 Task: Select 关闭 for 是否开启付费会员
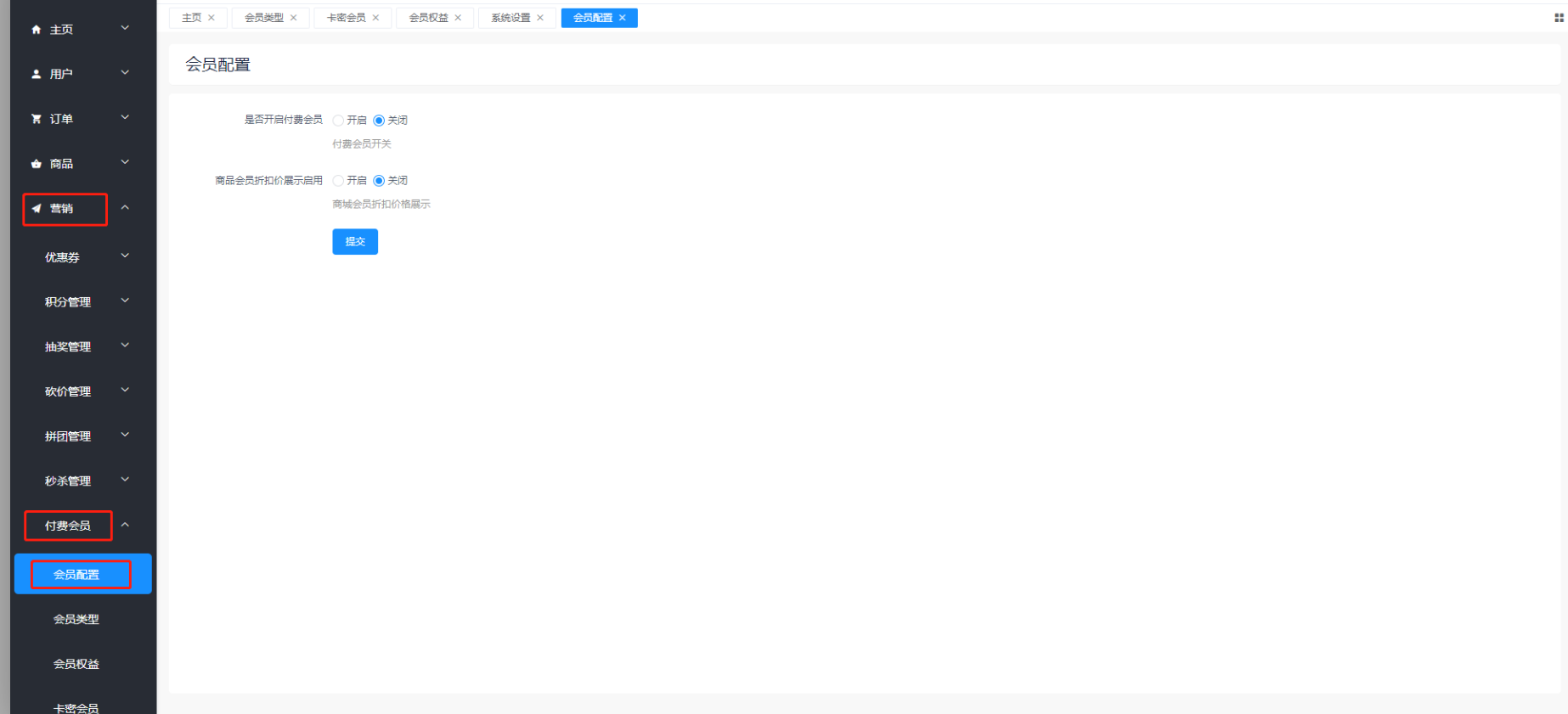coord(379,121)
